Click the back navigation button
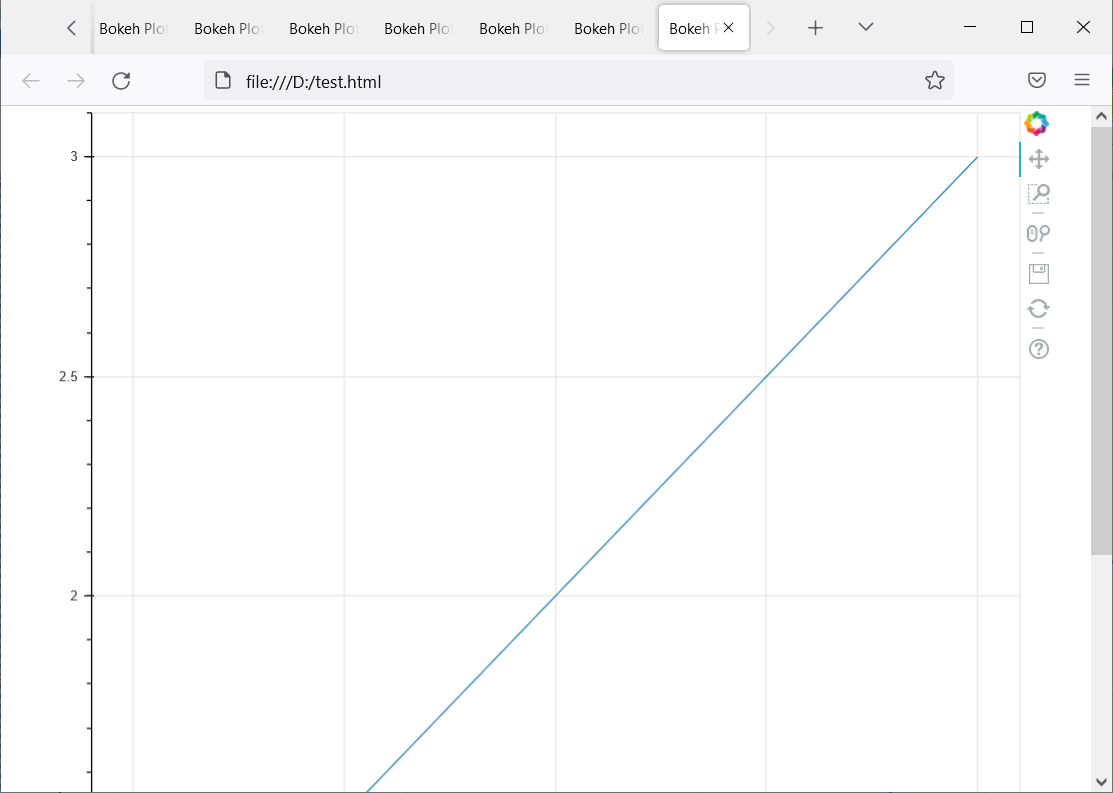The width and height of the screenshot is (1113, 793). click(30, 80)
